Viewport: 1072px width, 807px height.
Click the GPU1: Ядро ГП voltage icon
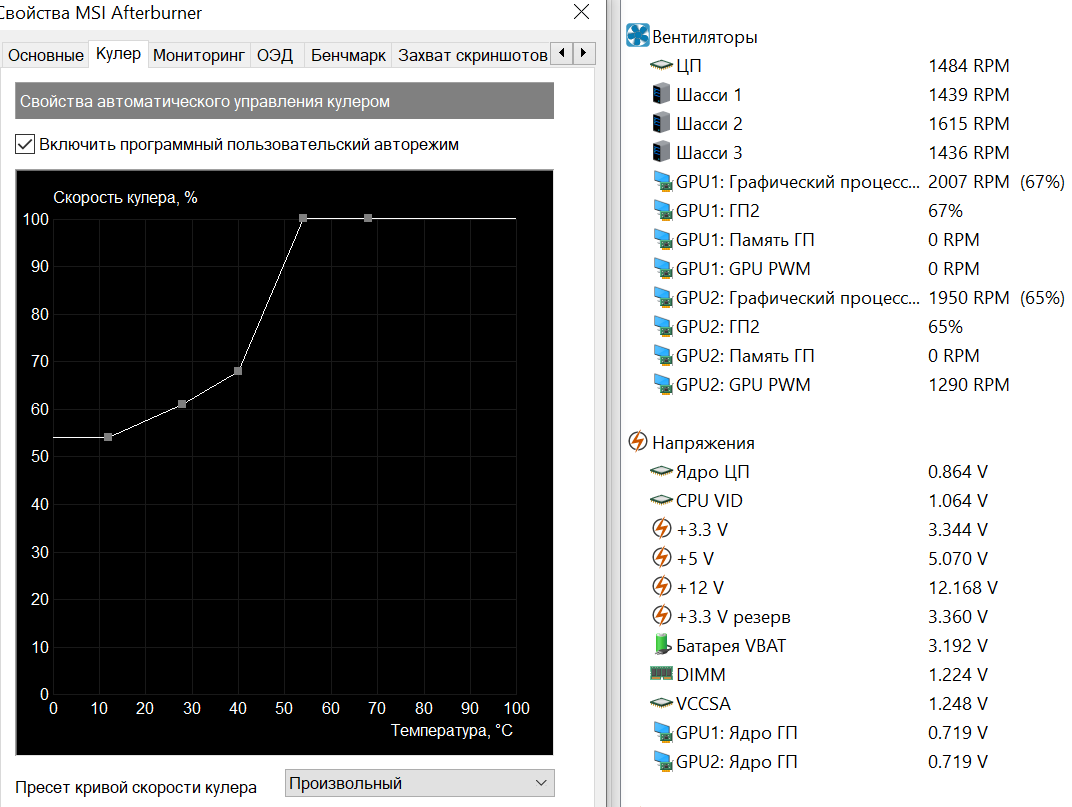663,732
